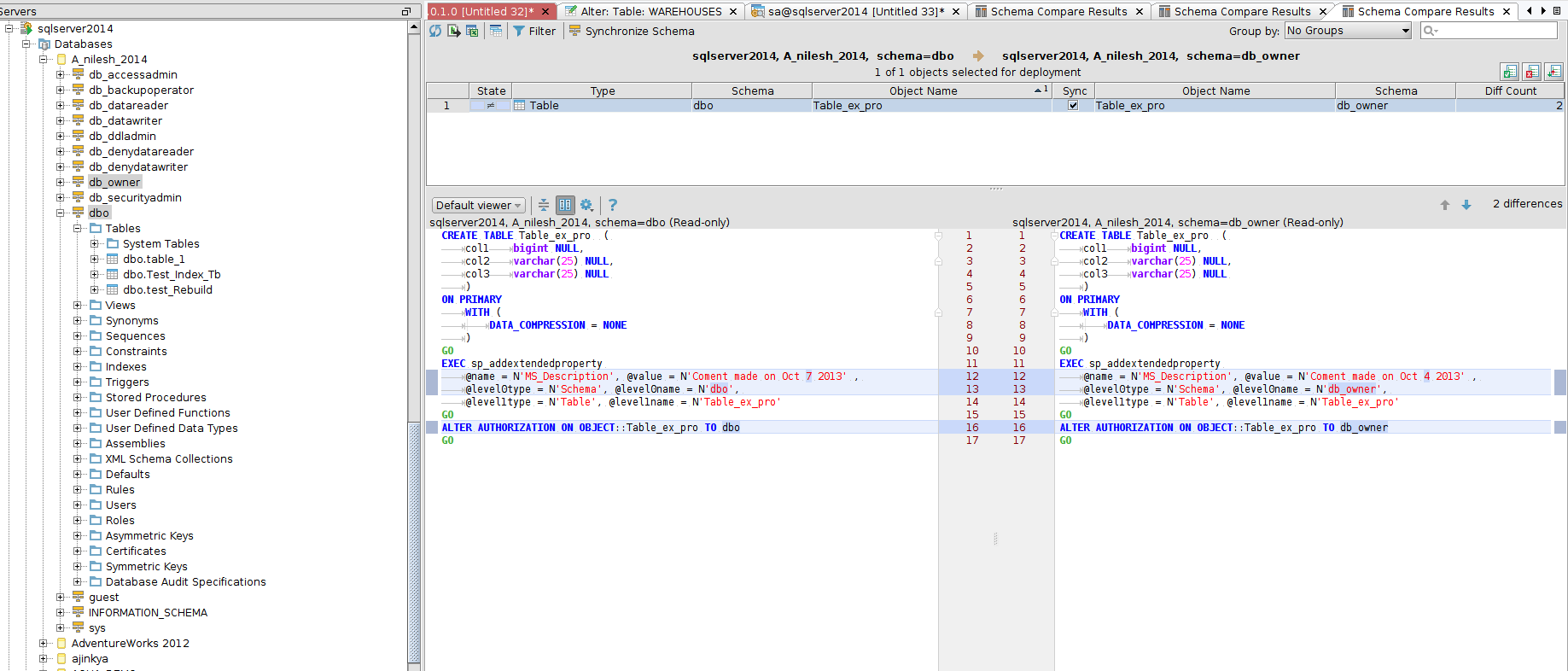
Task: Expand the guest schema node
Action: click(x=61, y=597)
